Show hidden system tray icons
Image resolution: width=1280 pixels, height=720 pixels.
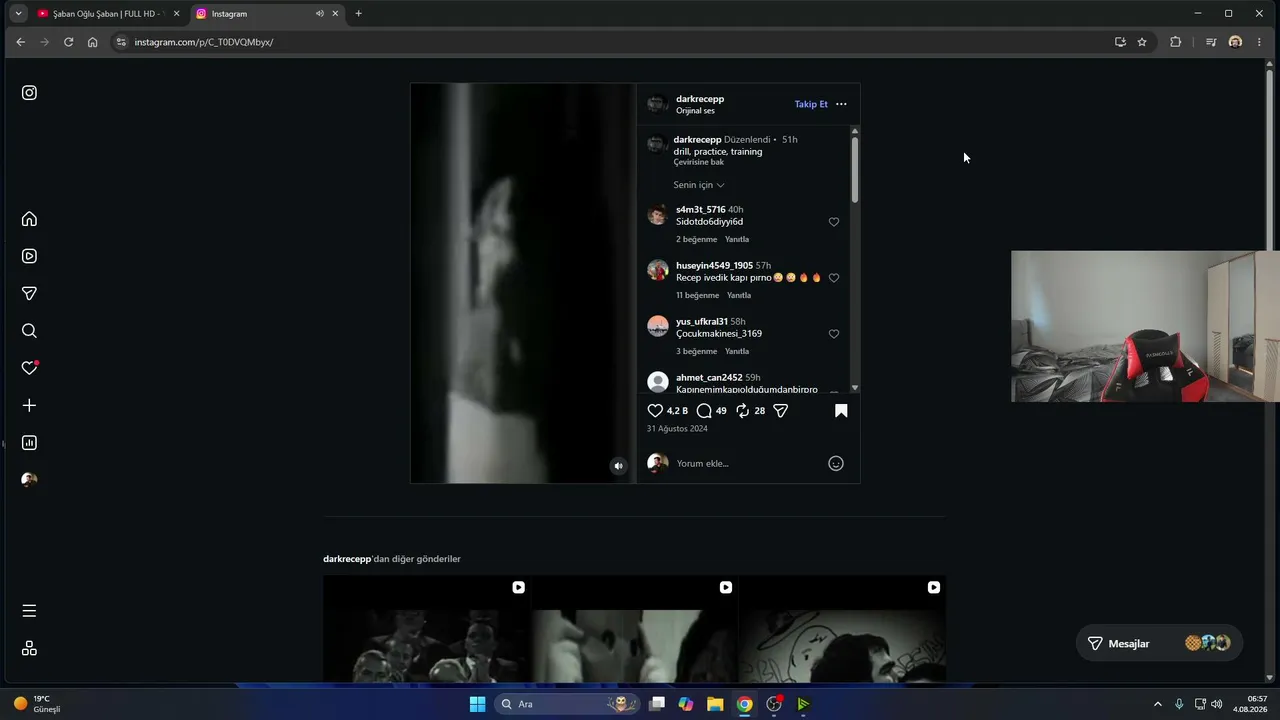point(1158,704)
